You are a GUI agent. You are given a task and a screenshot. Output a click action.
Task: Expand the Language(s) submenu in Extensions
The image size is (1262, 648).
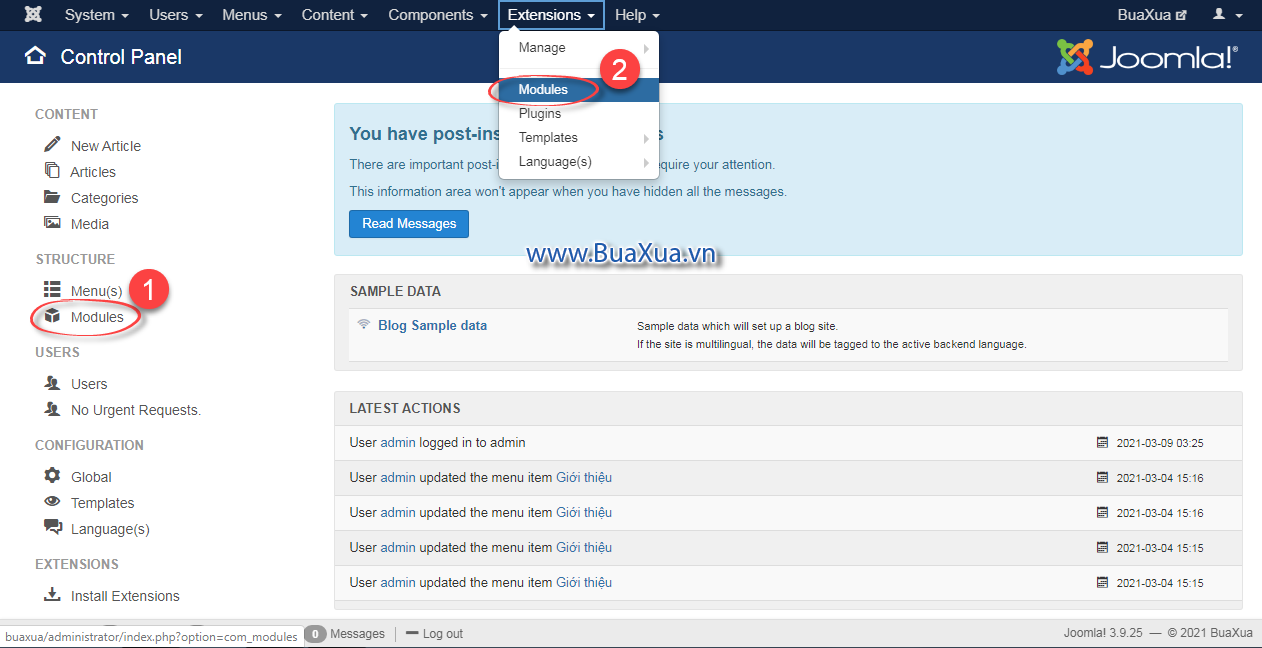pos(579,162)
